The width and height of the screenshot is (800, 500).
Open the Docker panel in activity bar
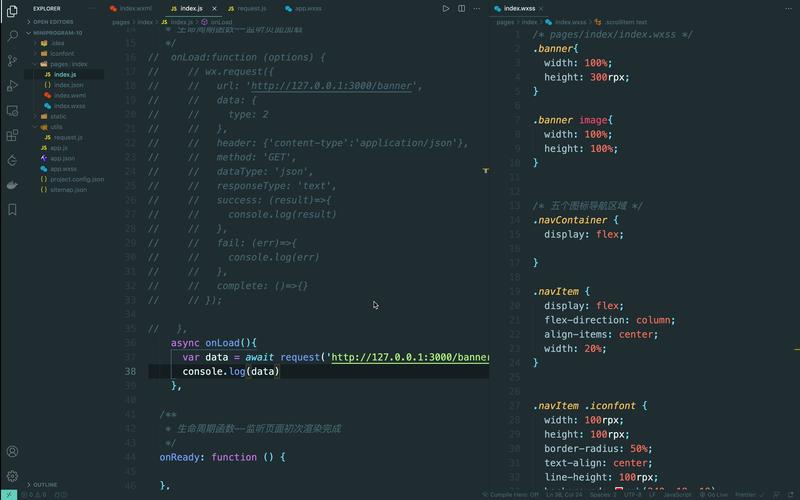pyautogui.click(x=12, y=185)
